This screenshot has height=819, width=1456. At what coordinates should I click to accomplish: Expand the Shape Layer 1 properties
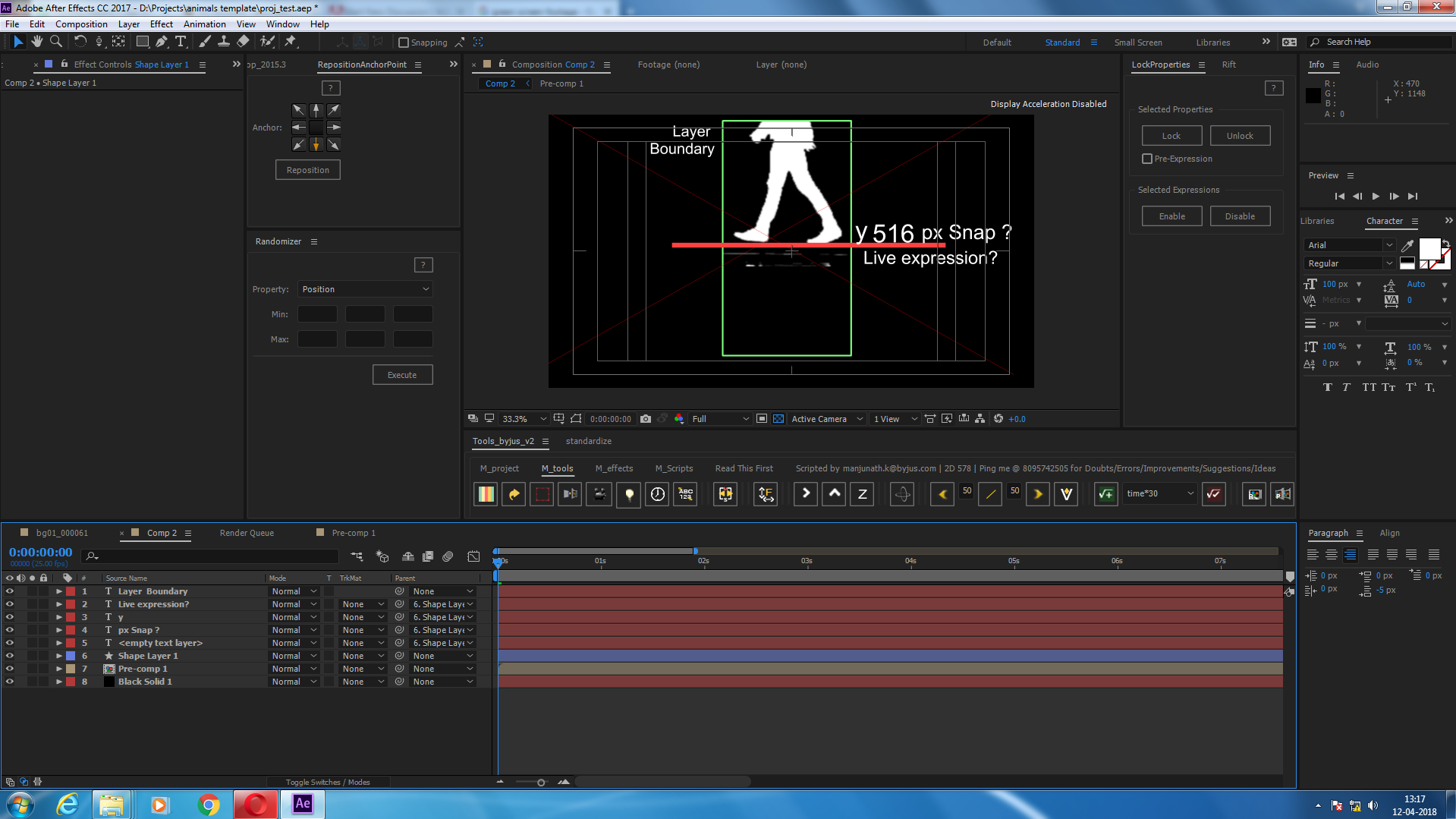(59, 656)
